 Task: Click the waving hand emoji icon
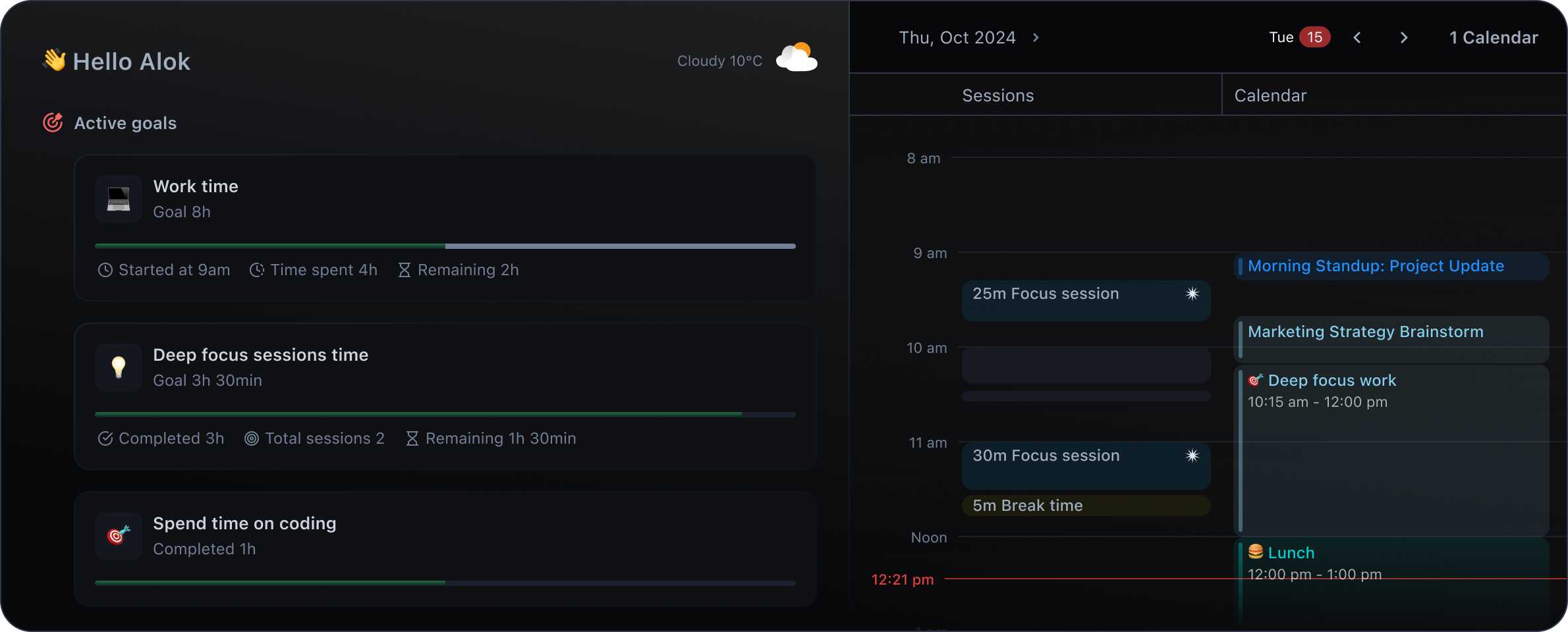55,60
